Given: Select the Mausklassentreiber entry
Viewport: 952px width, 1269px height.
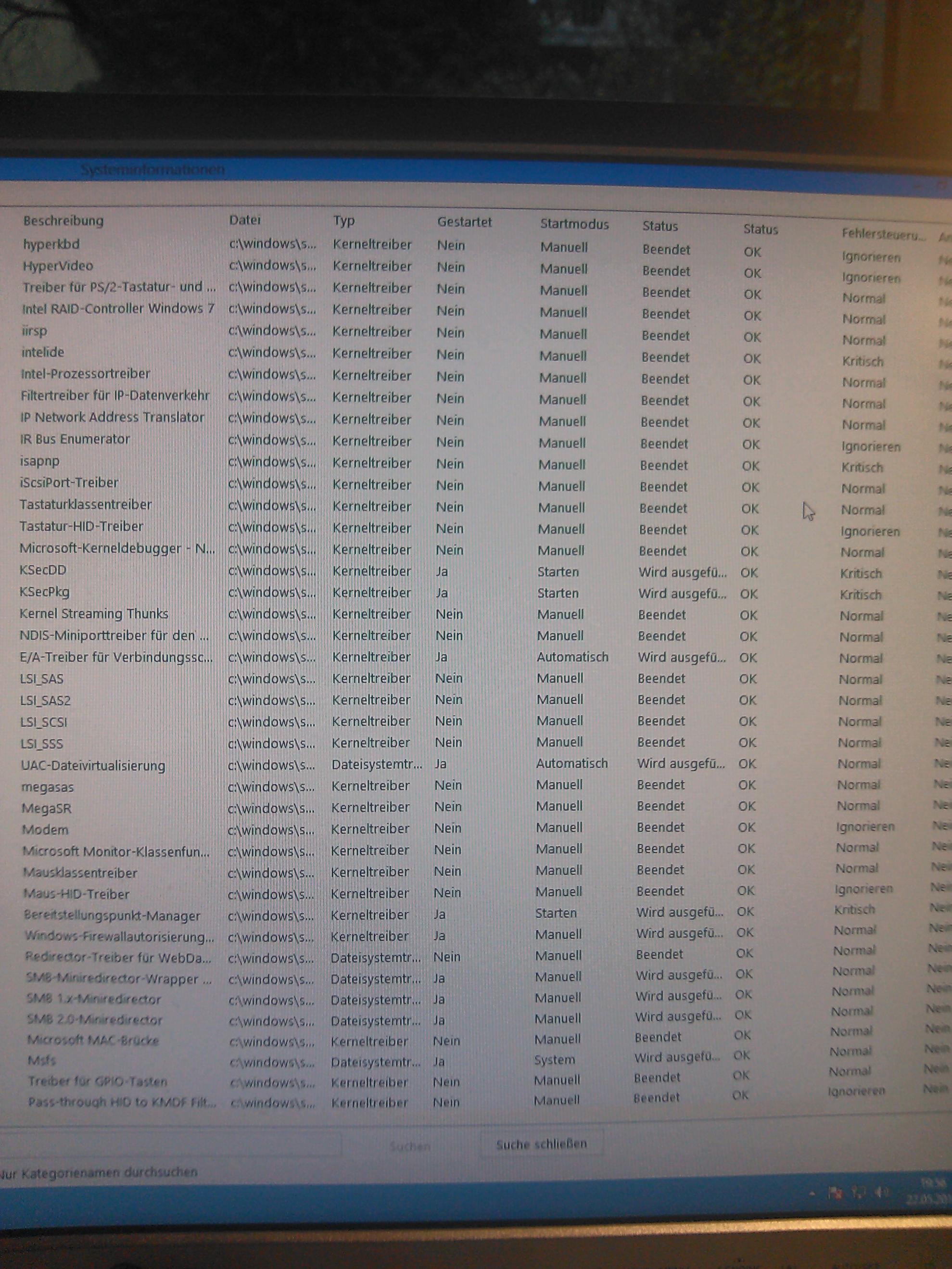Looking at the screenshot, I should pos(80,873).
